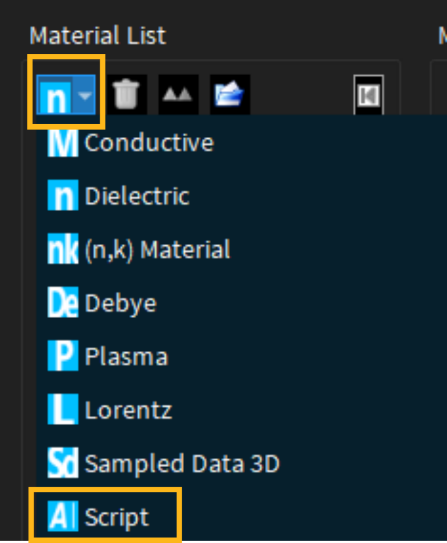Click the trash delete material icon
This screenshot has width=447, height=543.
[126, 94]
